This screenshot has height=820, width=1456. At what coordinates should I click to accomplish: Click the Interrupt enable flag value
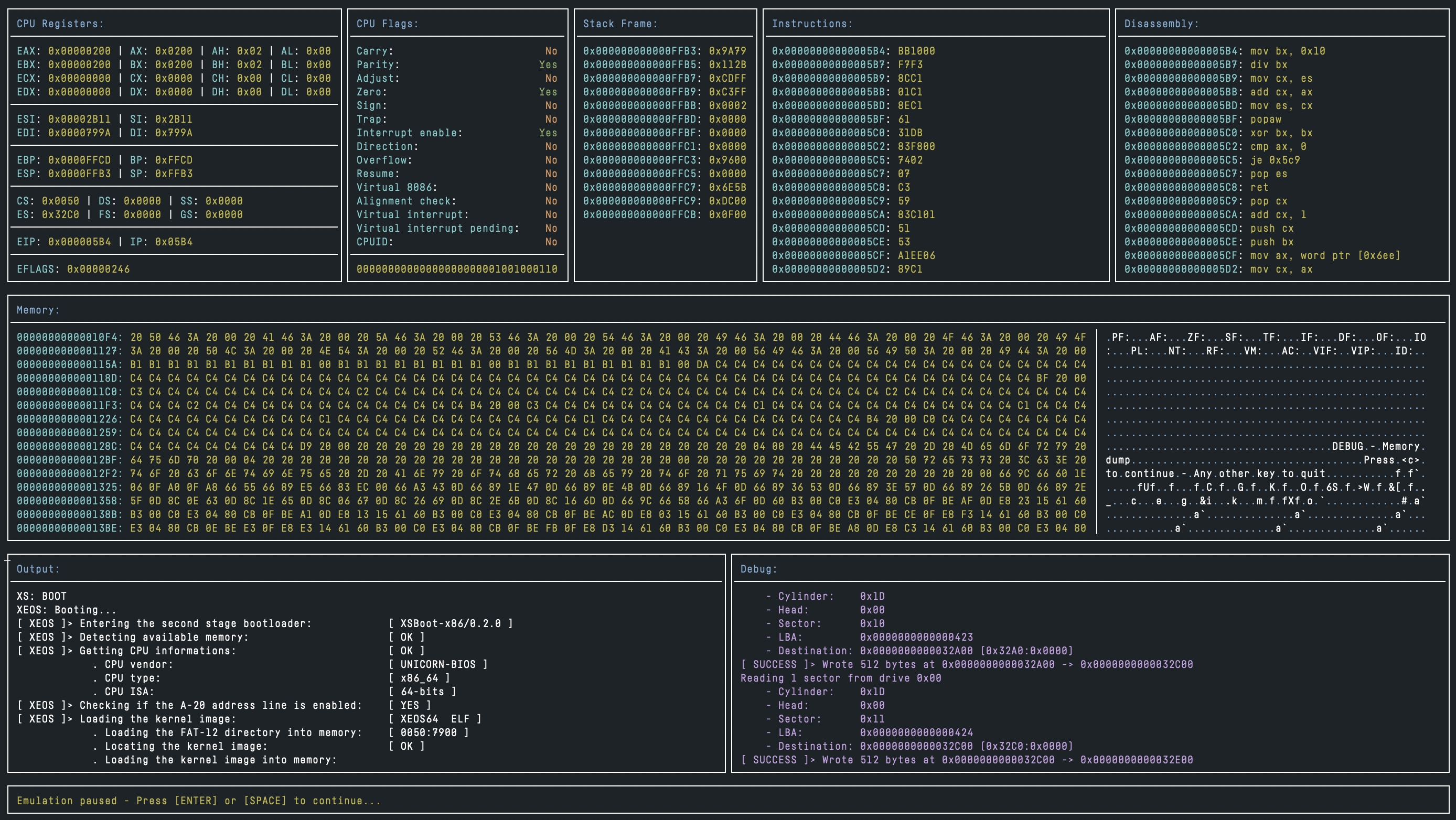(547, 133)
